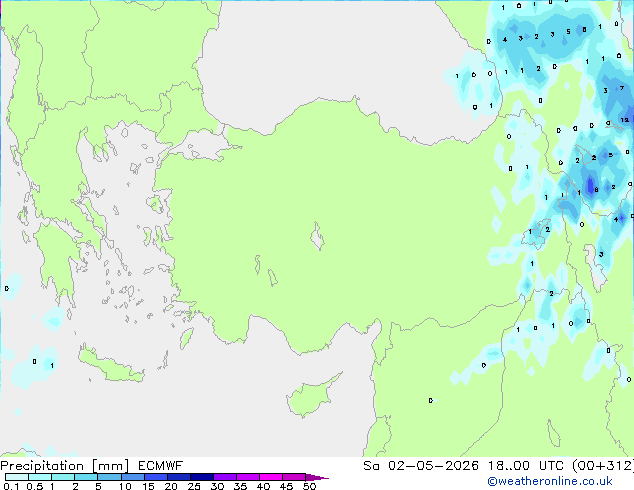The height and width of the screenshot is (490, 634).
Task: Click the '(00+312)' forecast offset text
Action: pyautogui.click(x=603, y=466)
